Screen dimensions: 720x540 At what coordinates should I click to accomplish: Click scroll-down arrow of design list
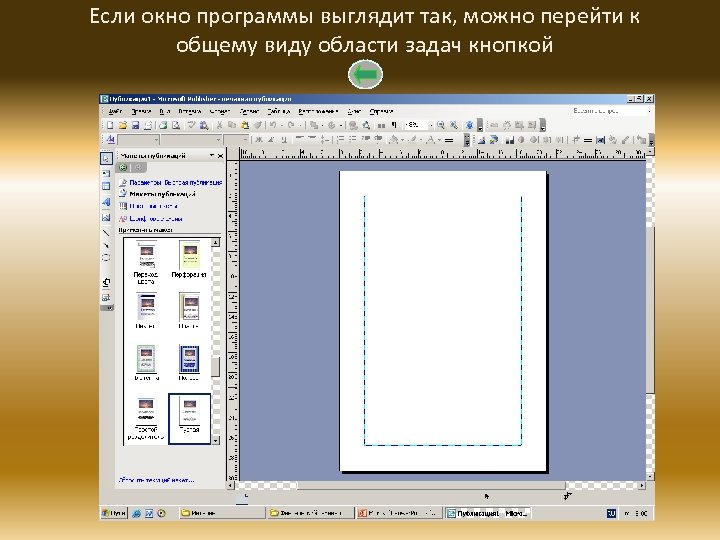coord(215,440)
